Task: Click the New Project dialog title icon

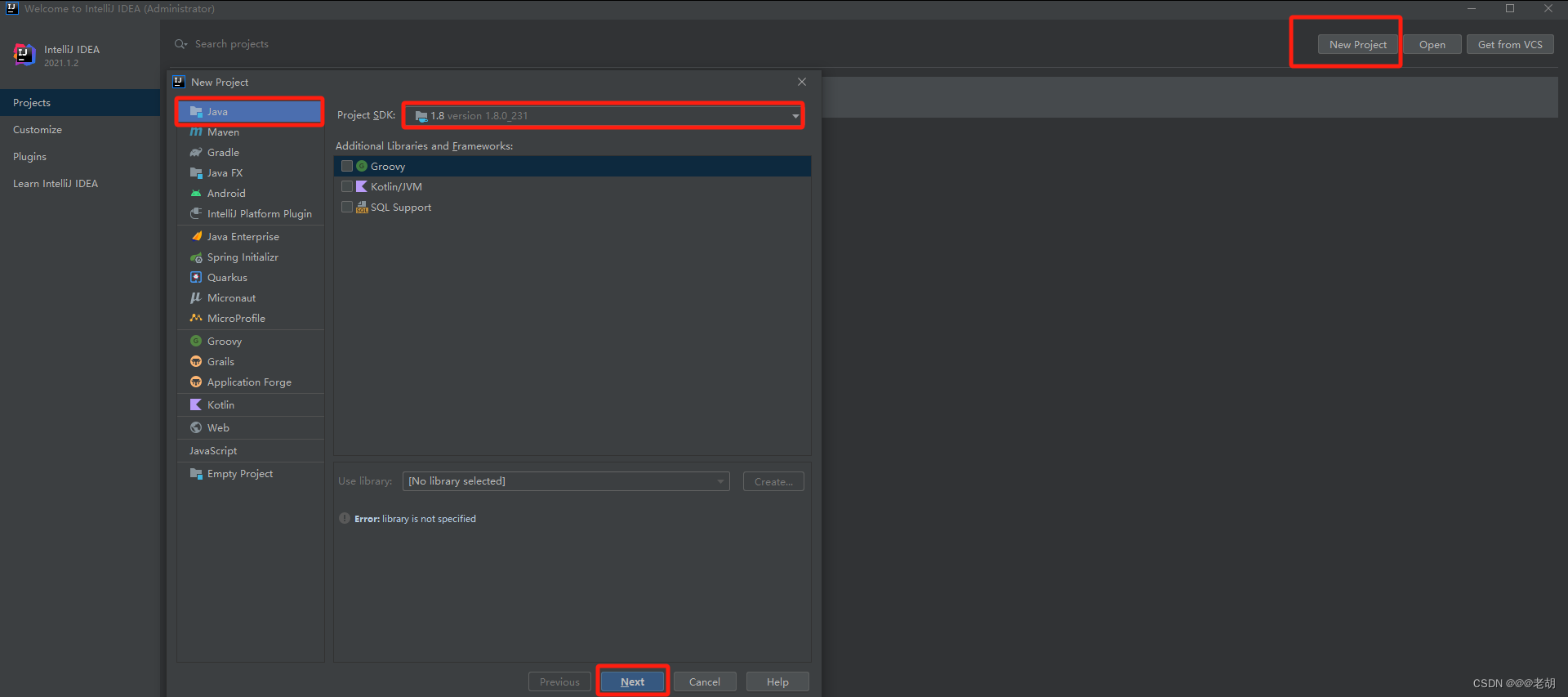Action: [x=179, y=82]
